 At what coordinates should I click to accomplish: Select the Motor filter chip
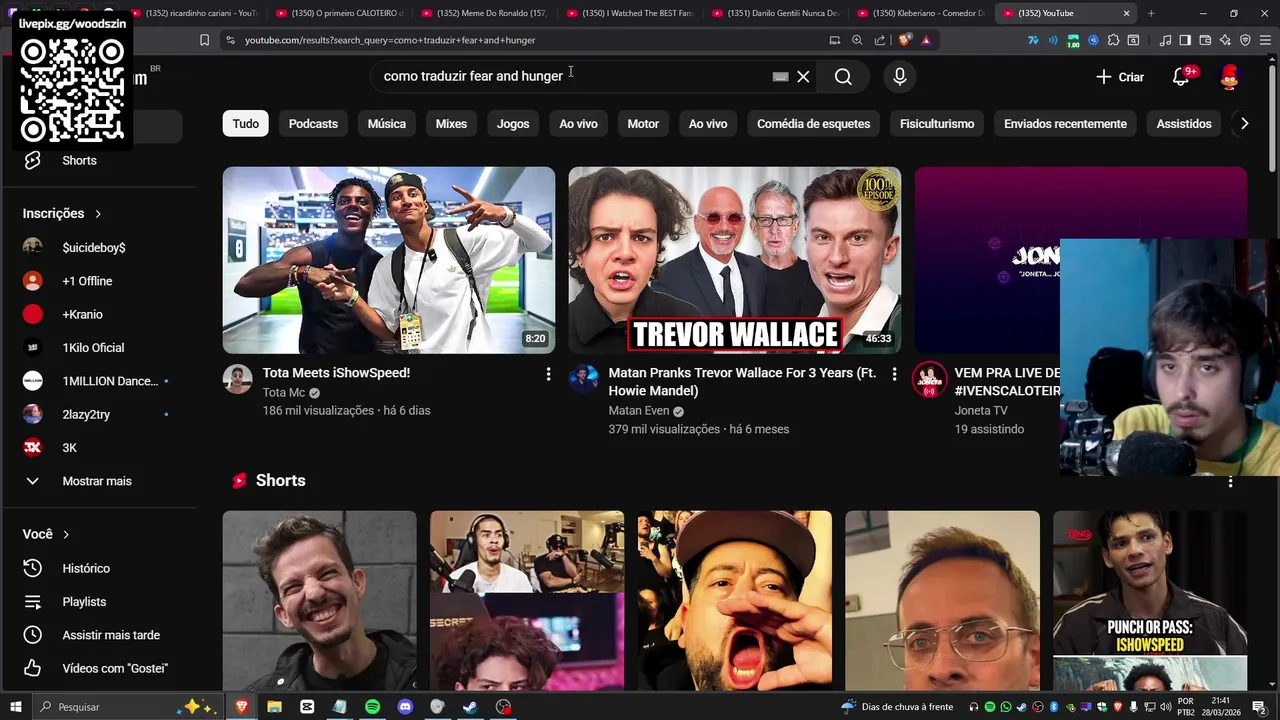(x=643, y=124)
